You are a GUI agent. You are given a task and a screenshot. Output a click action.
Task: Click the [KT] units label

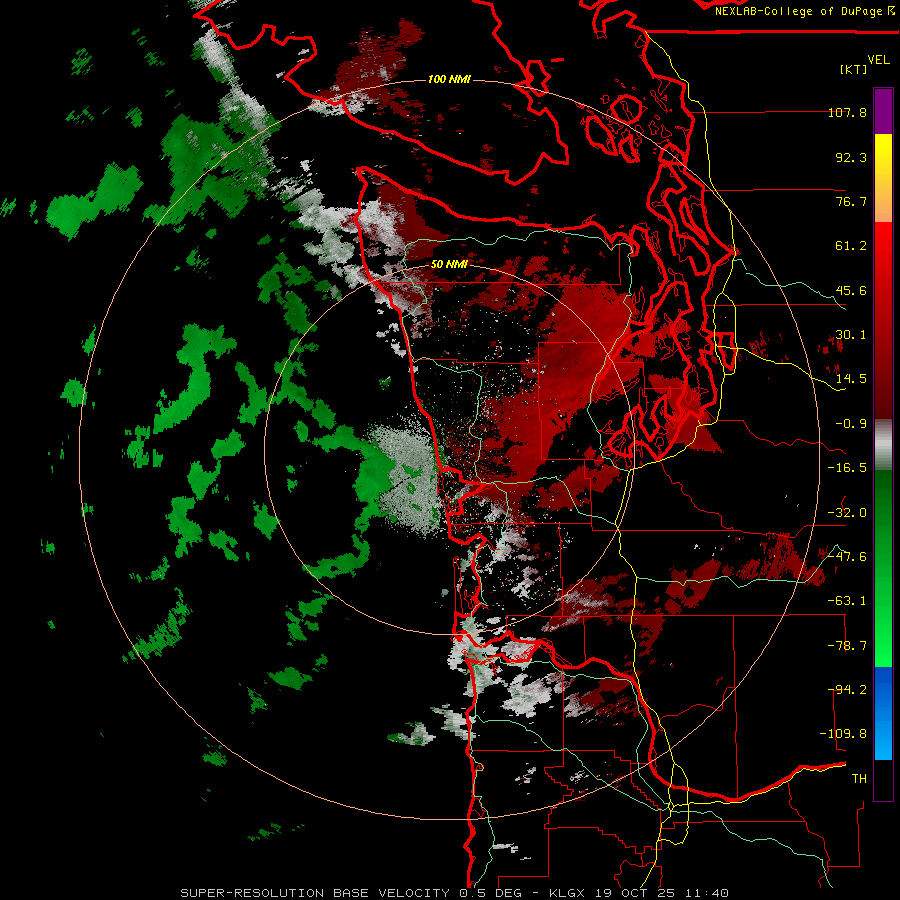[854, 69]
